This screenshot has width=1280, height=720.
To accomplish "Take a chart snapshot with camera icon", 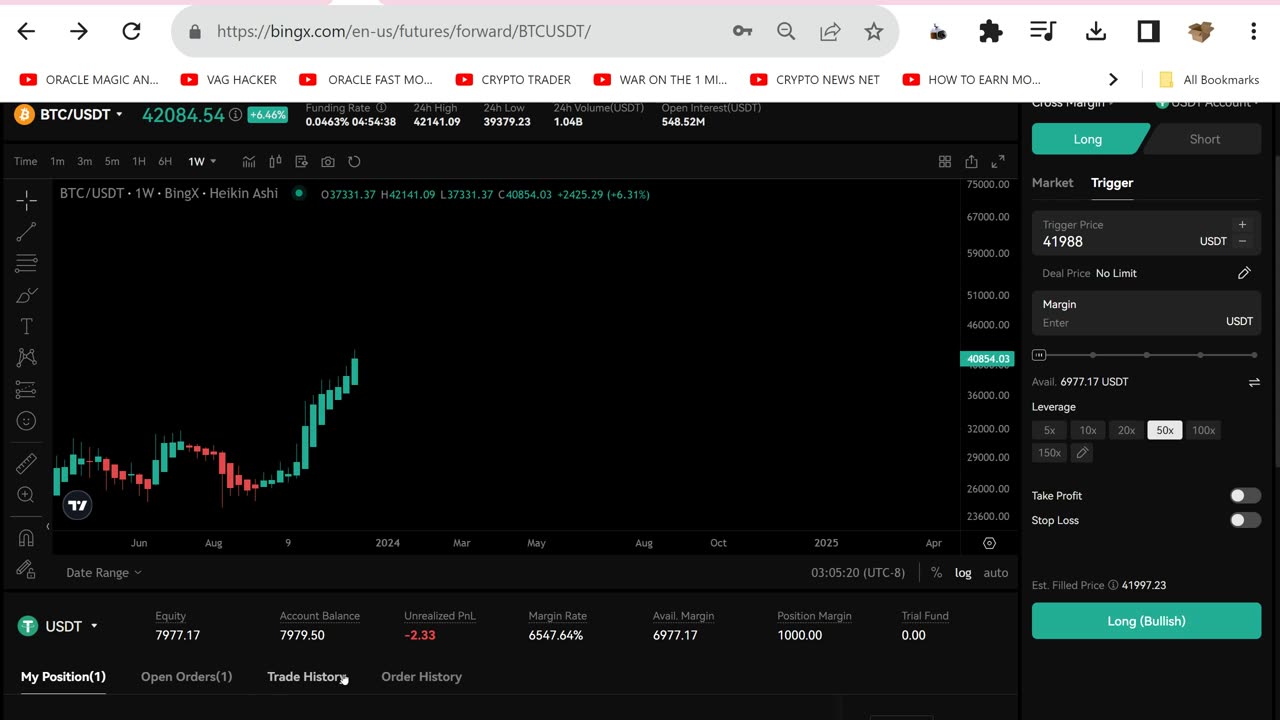I will coord(328,161).
